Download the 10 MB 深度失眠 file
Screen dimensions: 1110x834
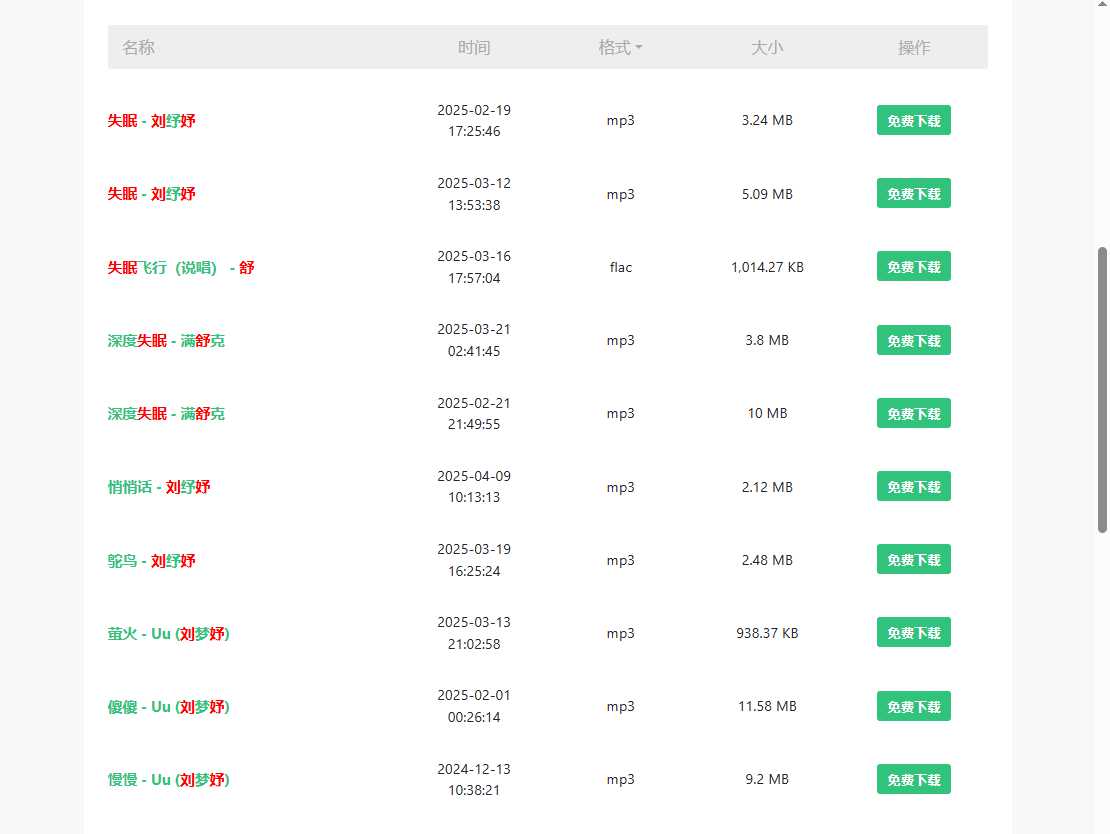913,413
